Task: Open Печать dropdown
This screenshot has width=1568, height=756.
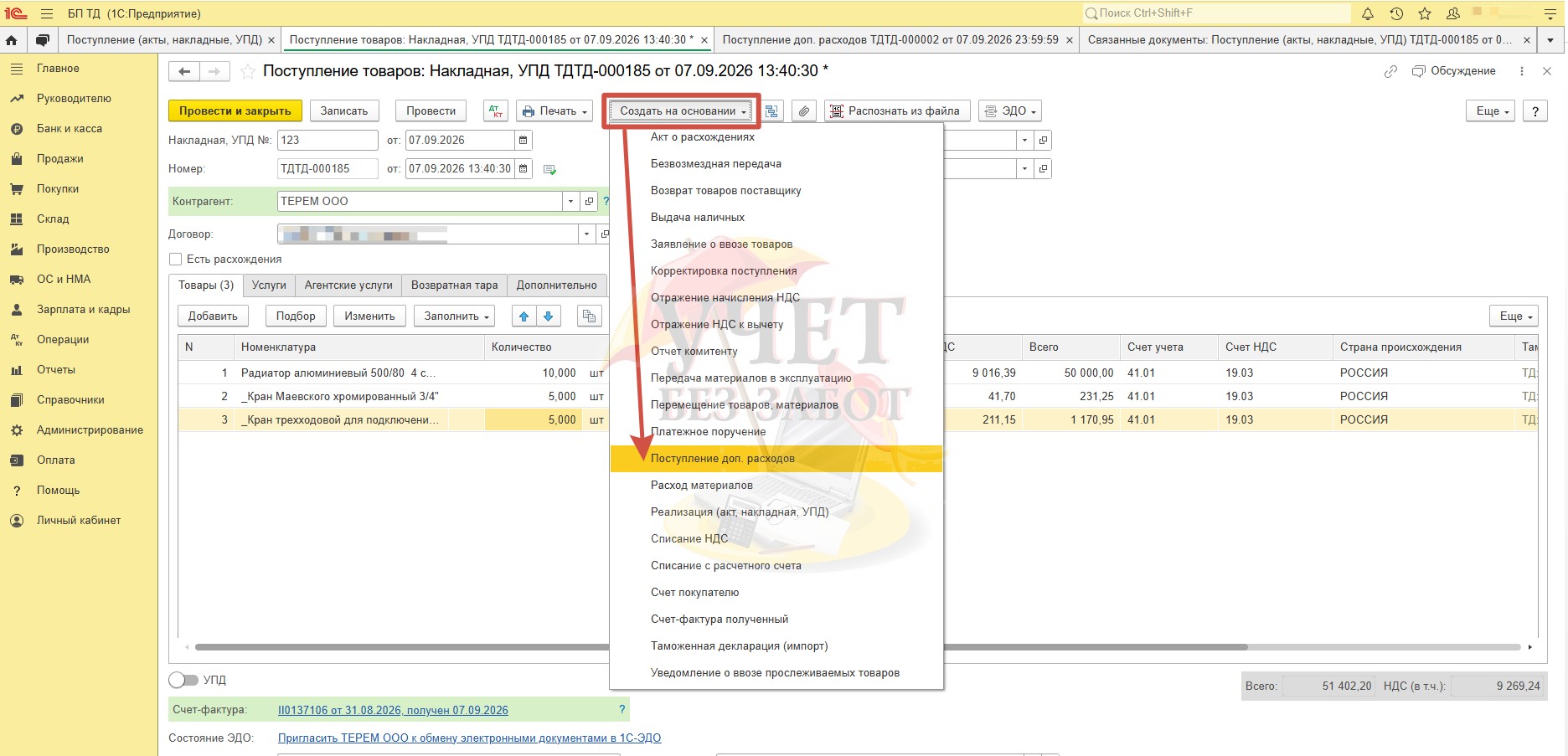Action: 554,111
